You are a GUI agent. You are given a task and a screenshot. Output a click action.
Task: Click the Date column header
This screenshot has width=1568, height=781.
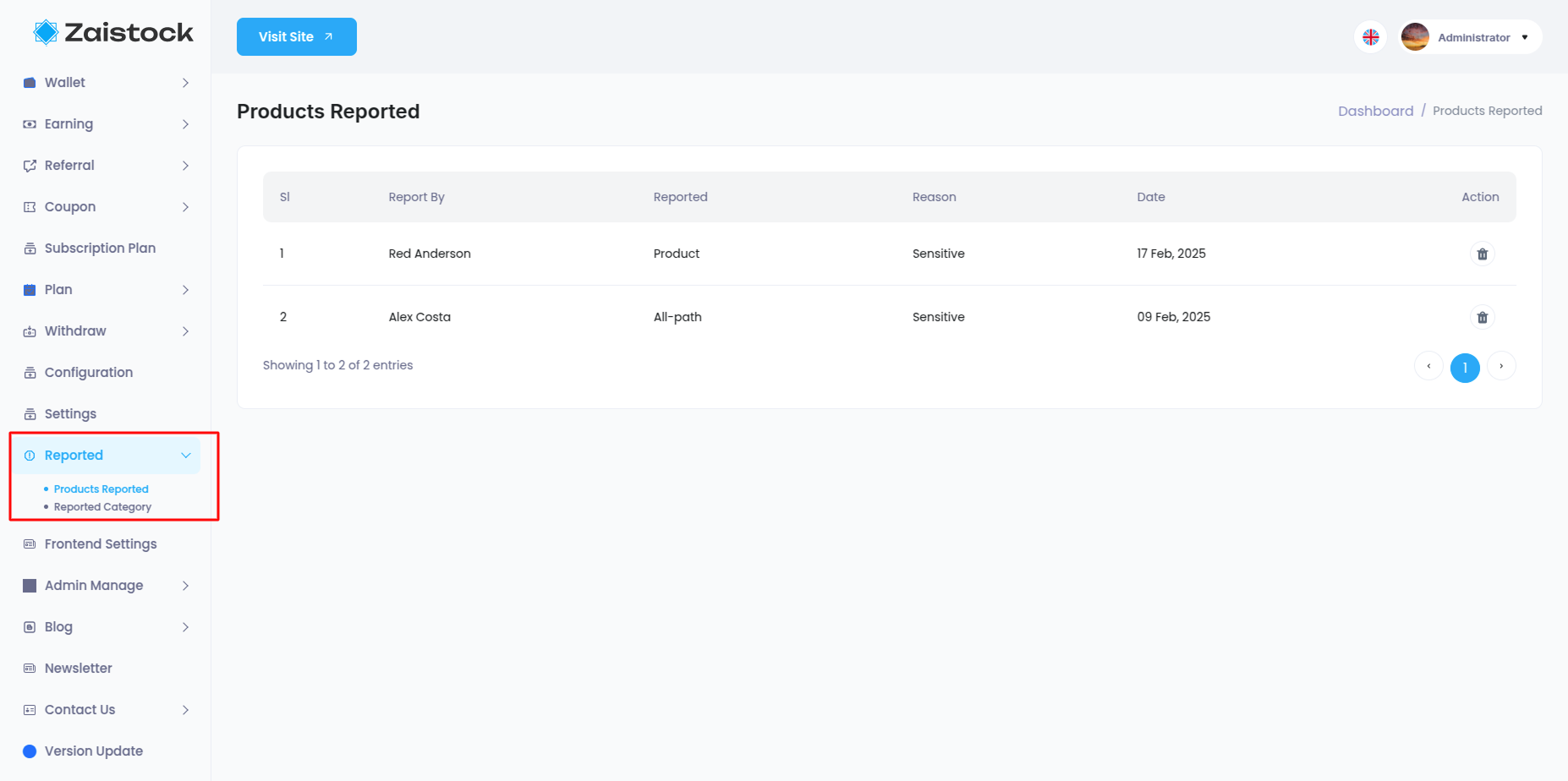click(1150, 197)
